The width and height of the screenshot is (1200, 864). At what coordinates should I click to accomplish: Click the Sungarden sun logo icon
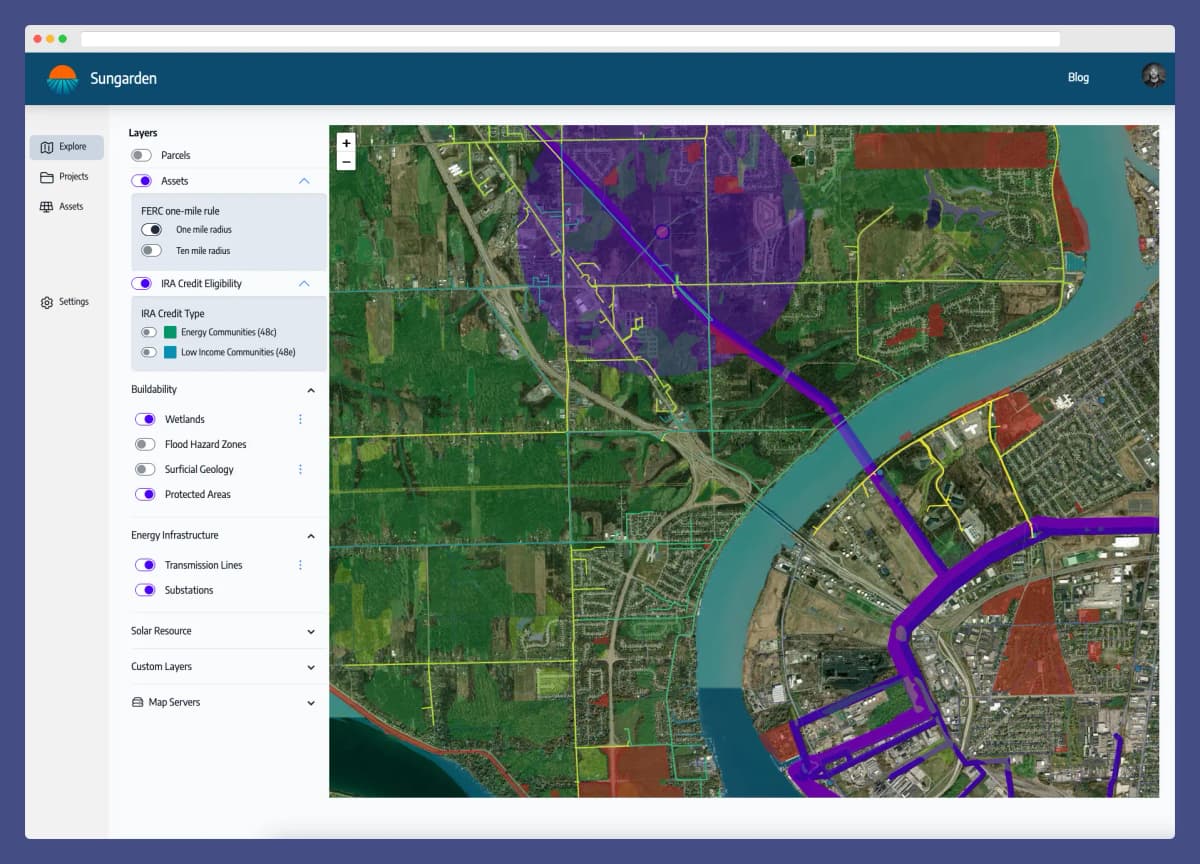pyautogui.click(x=62, y=79)
